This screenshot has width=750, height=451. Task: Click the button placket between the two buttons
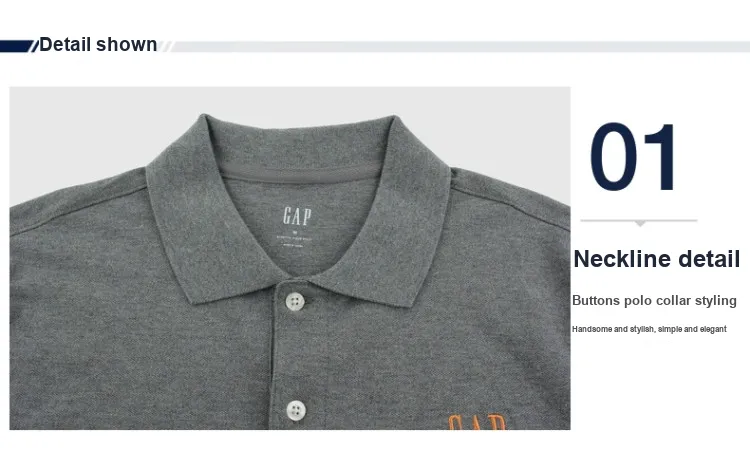point(295,356)
